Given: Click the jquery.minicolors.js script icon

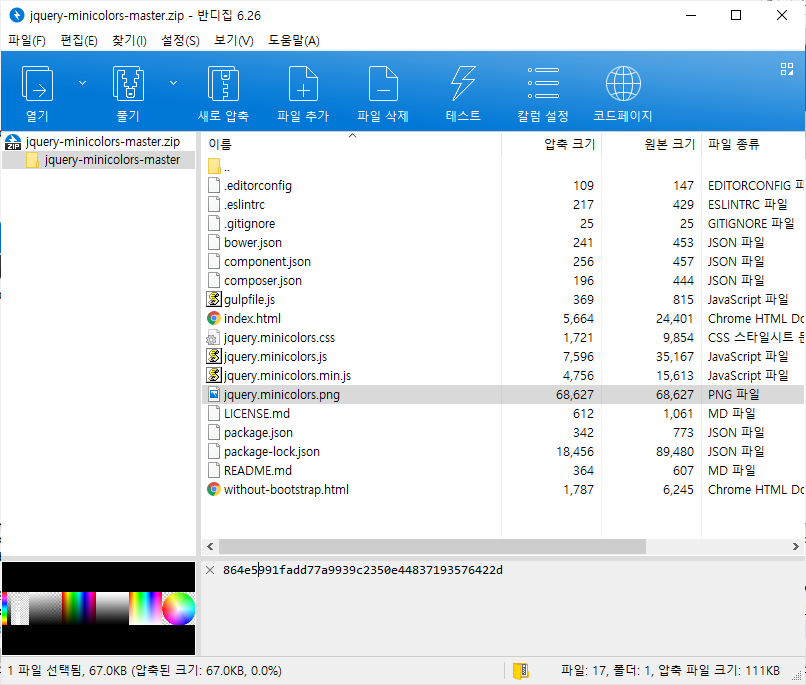Looking at the screenshot, I should (214, 356).
